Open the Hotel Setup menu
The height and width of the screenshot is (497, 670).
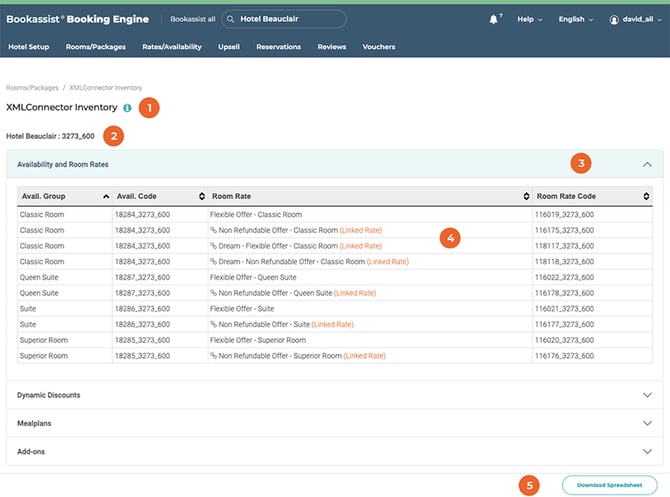[29, 47]
